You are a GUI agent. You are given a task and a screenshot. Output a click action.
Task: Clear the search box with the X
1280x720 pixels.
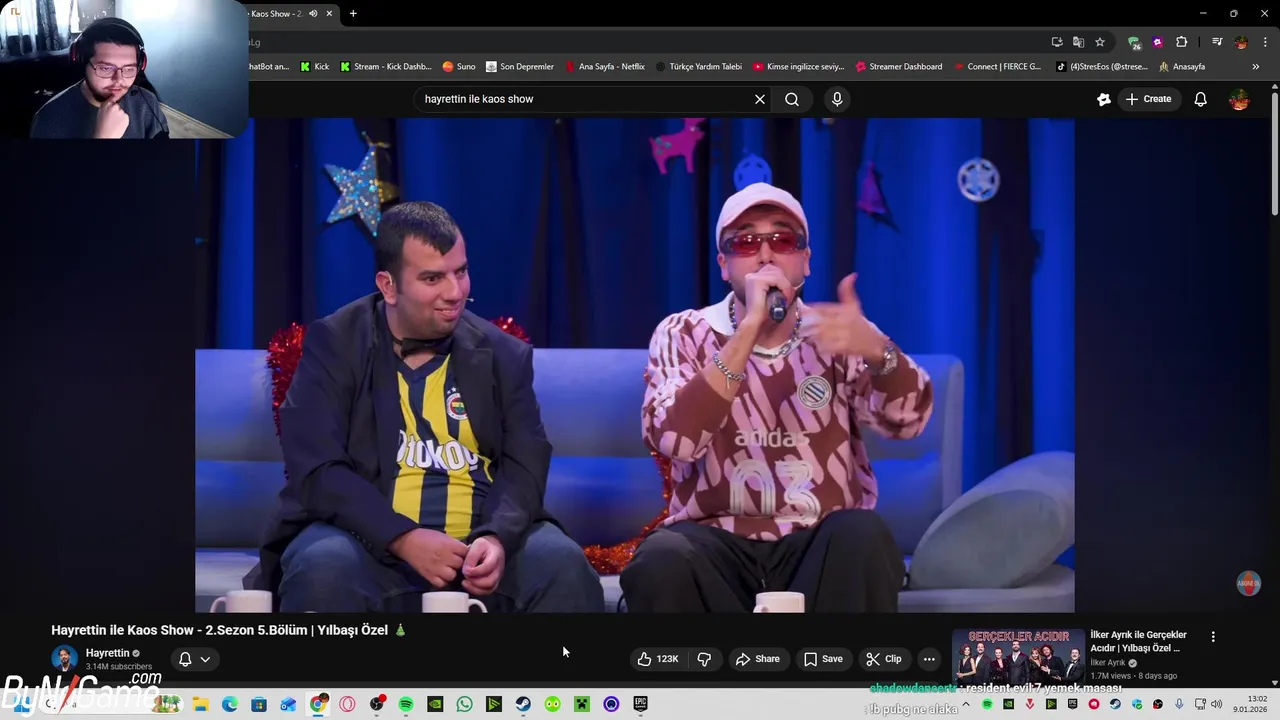coord(760,99)
